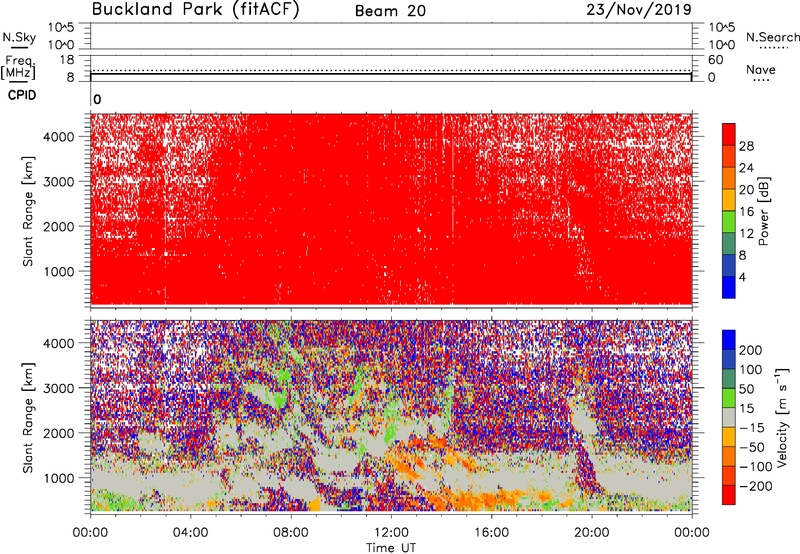
Task: Click the blue bottom segment of power colorbar
Action: coord(729,287)
